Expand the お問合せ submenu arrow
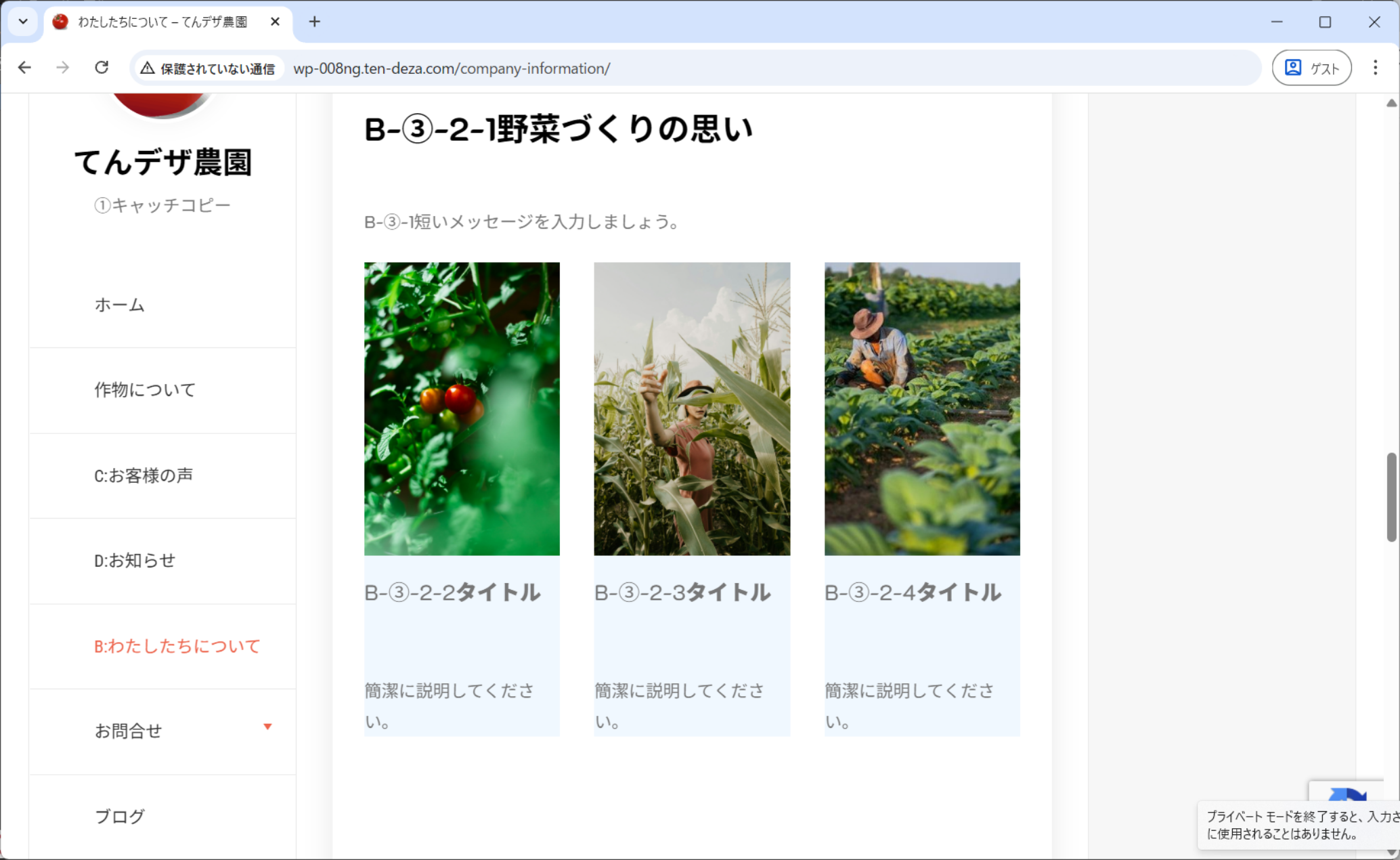1400x860 pixels. click(x=267, y=727)
